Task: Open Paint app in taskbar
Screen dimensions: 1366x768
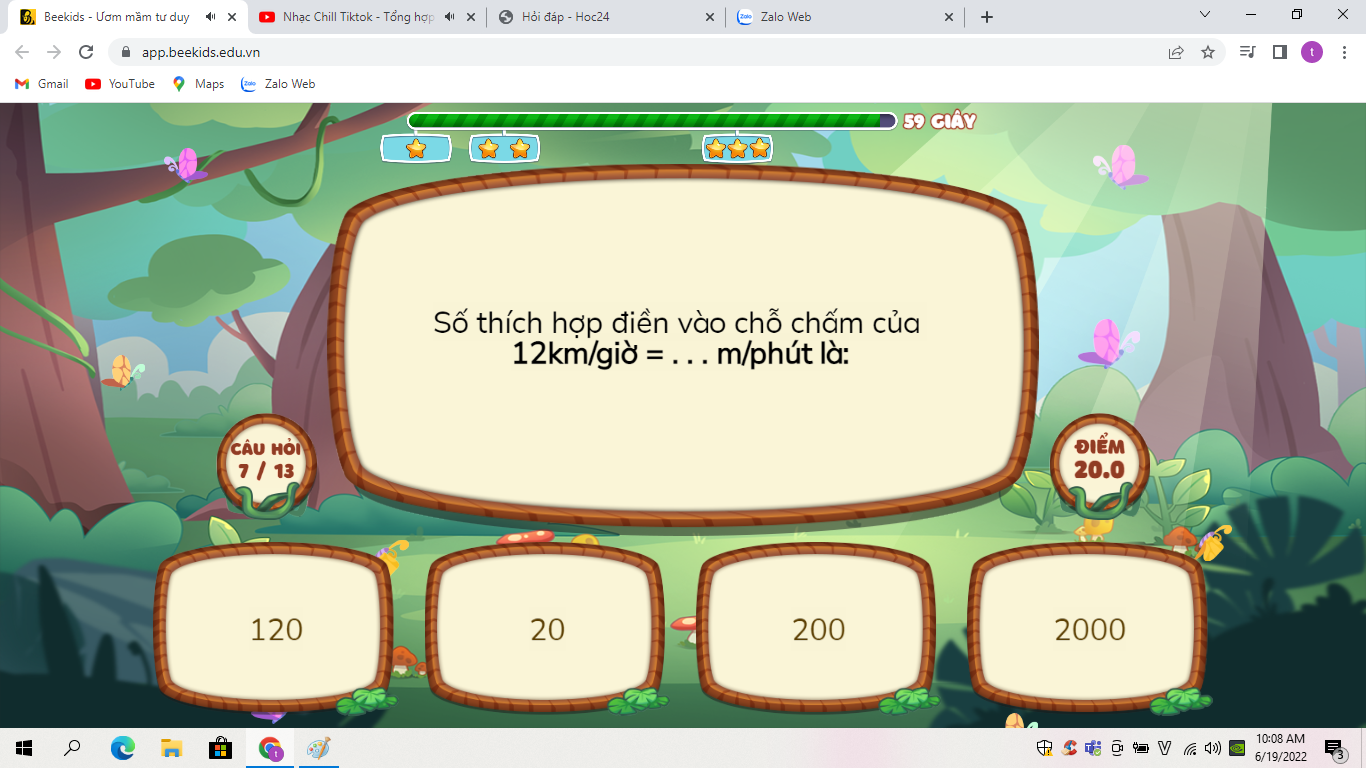Action: (x=318, y=748)
